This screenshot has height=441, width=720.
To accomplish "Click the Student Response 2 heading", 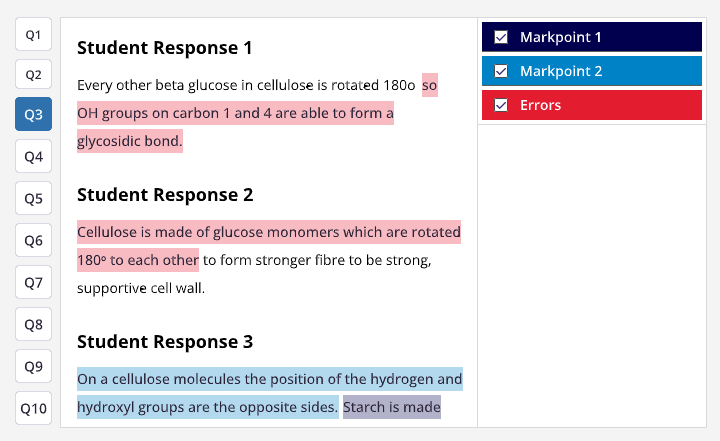I will click(x=165, y=194).
